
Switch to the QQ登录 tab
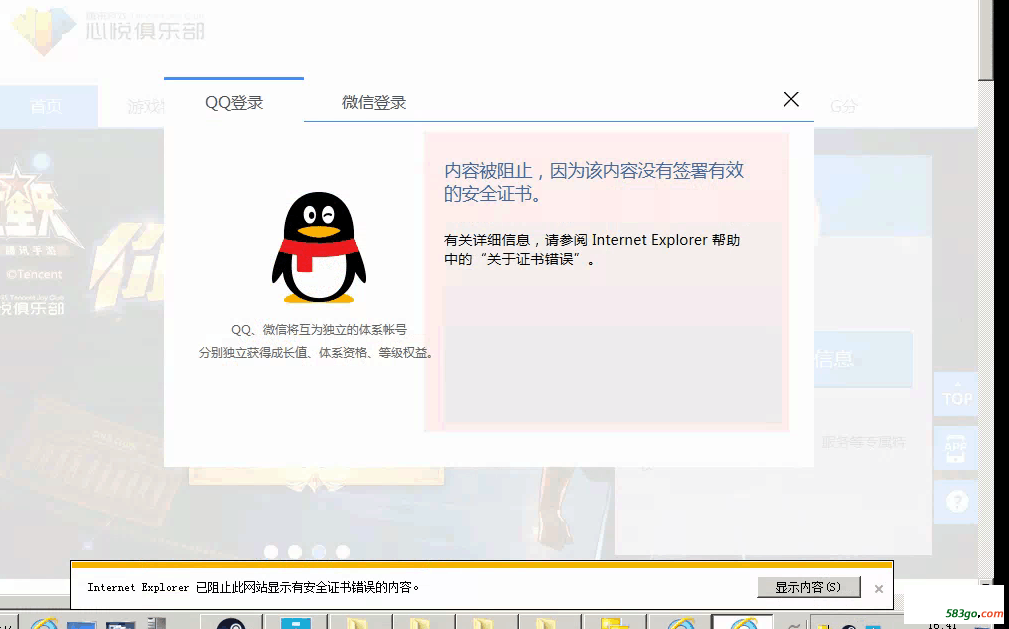(234, 102)
